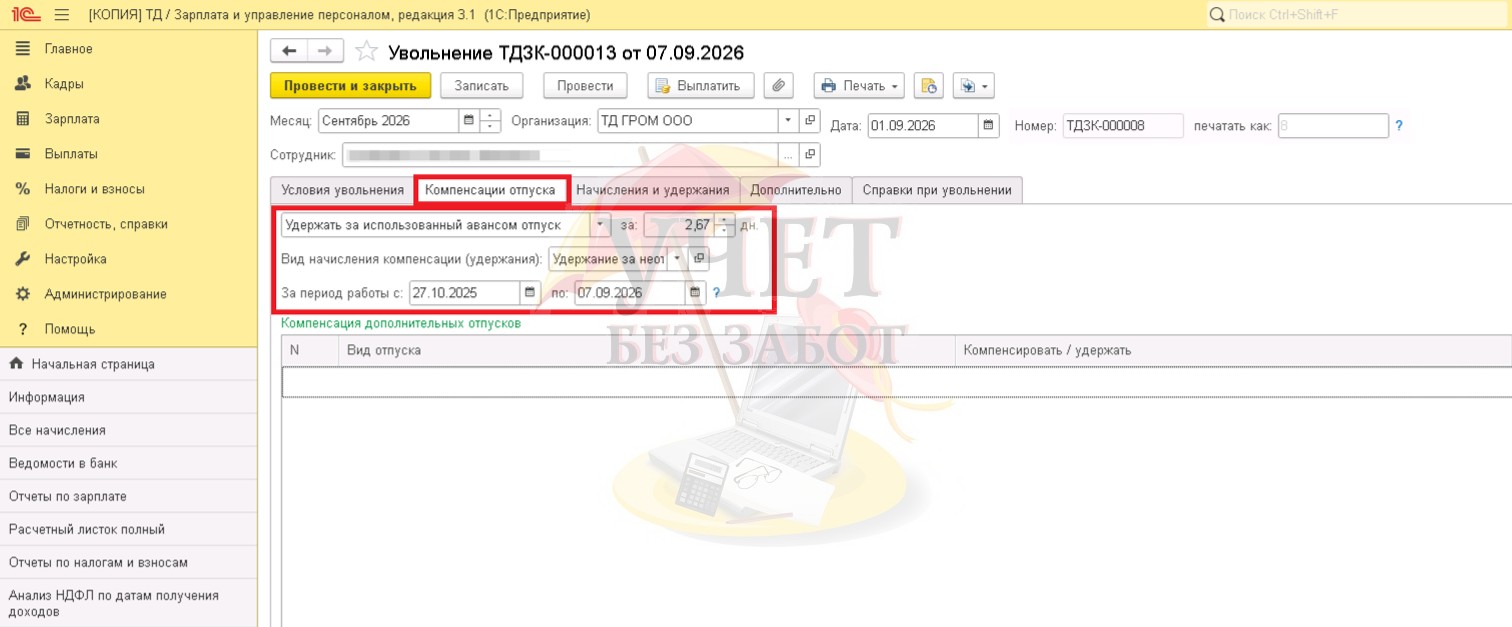This screenshot has height=627, width=1512.
Task: Open the Удержать за использованный авансом отпуск dropdown
Action: [x=601, y=225]
